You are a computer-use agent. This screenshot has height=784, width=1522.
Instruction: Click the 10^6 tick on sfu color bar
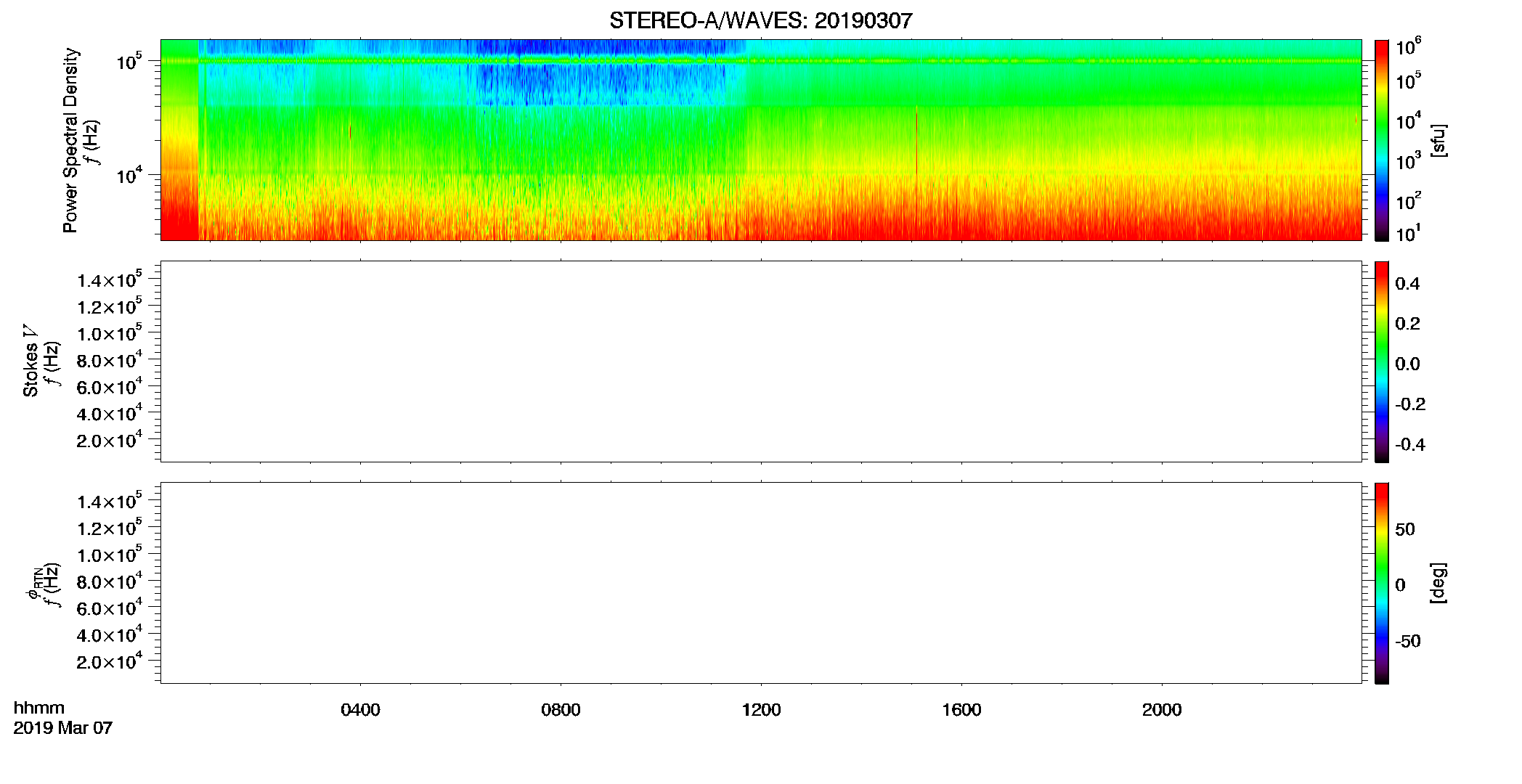point(1409,47)
